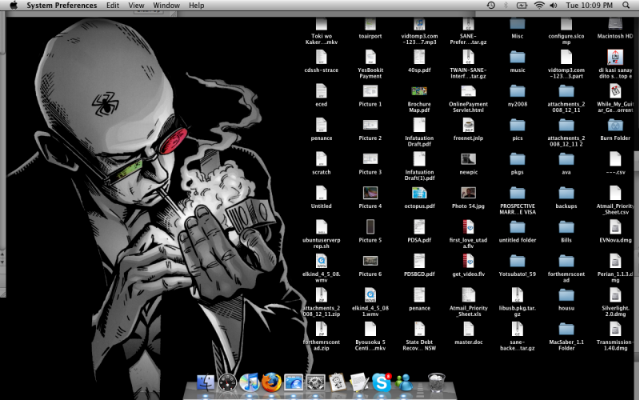Select the scratch file icon
The height and width of the screenshot is (400, 639).
[x=321, y=159]
